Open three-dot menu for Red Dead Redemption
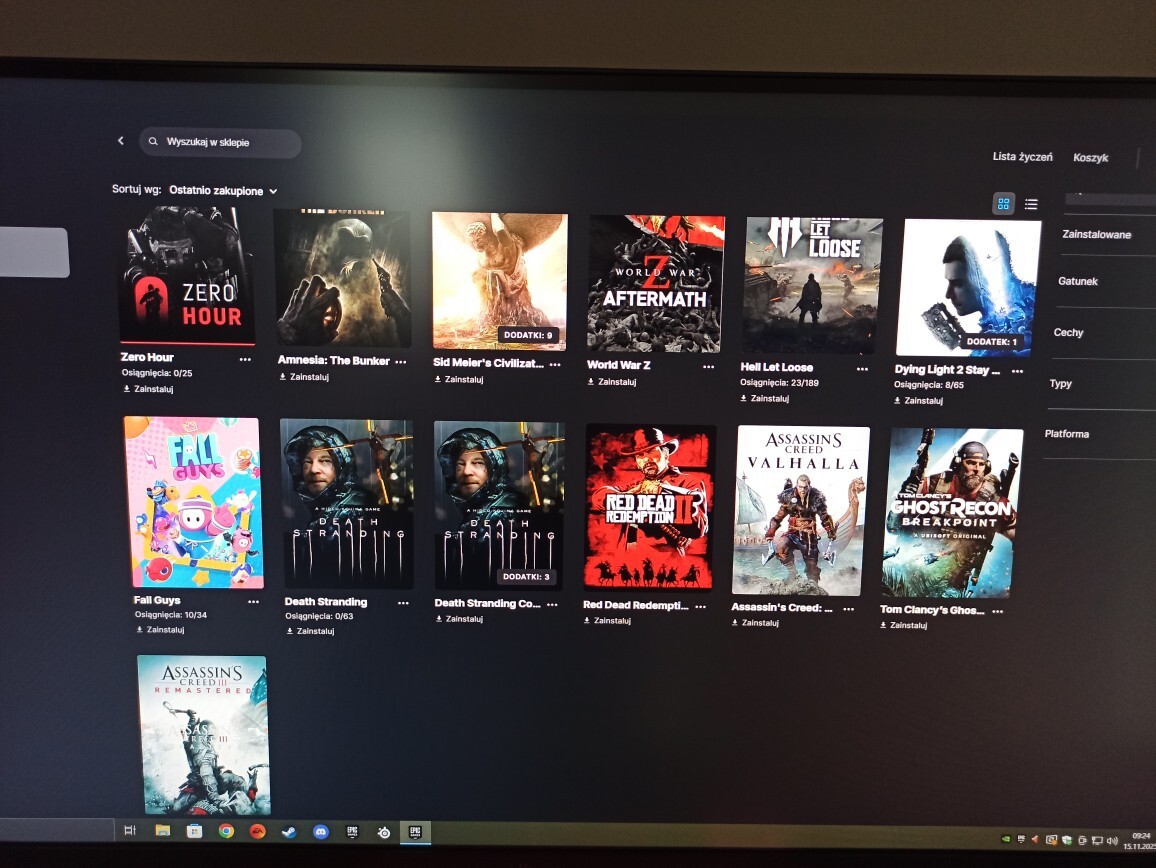The height and width of the screenshot is (868, 1156). (x=700, y=607)
